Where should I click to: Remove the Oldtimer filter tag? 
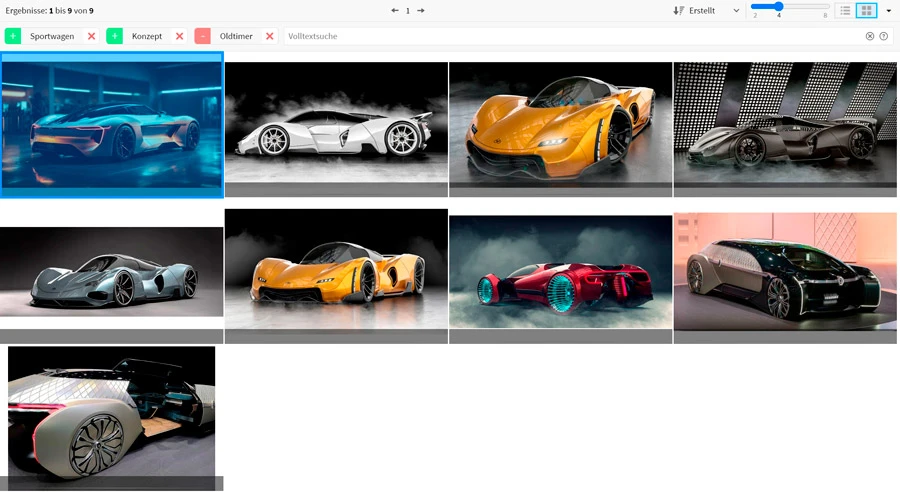click(270, 36)
